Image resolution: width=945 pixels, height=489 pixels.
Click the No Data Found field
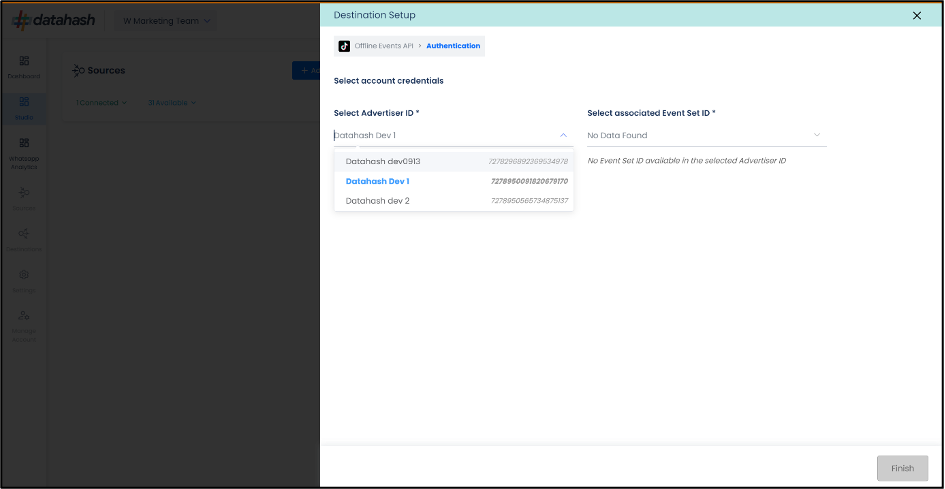point(707,136)
